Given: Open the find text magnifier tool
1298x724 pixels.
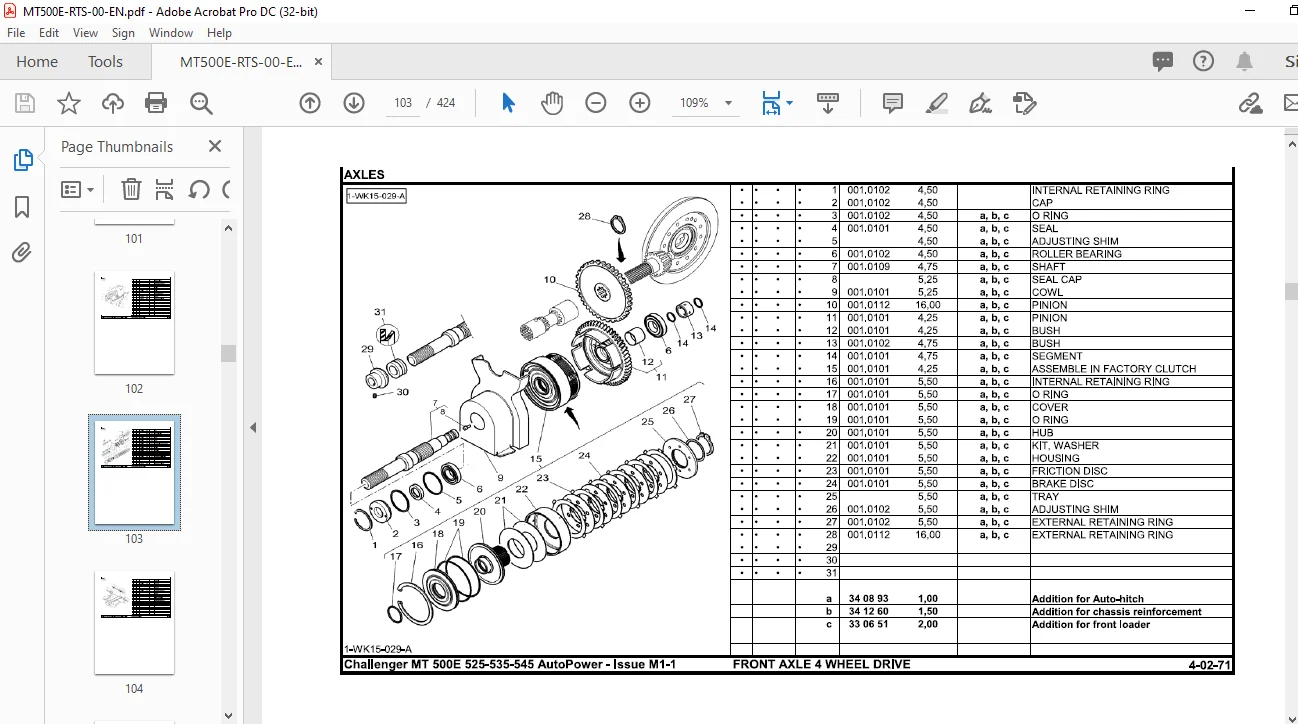Looking at the screenshot, I should 201,103.
